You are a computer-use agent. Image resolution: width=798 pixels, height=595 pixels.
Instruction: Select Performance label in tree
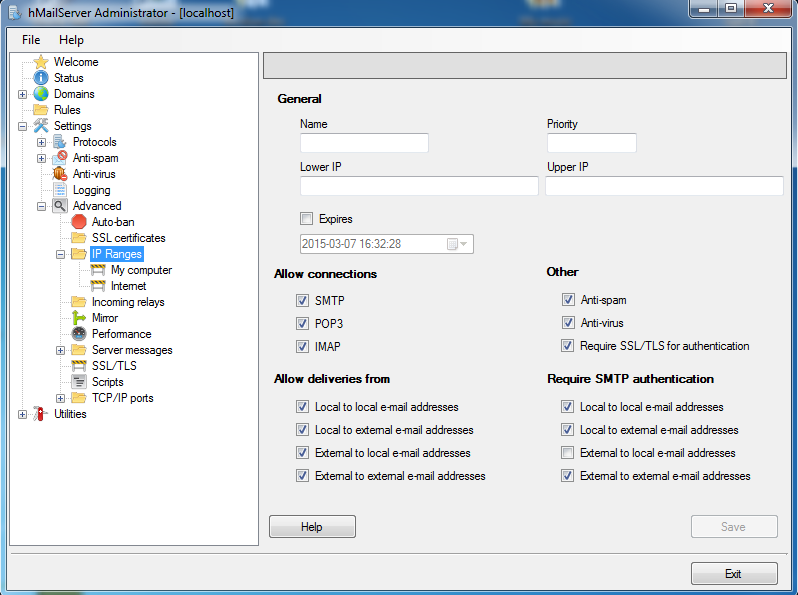[x=122, y=334]
